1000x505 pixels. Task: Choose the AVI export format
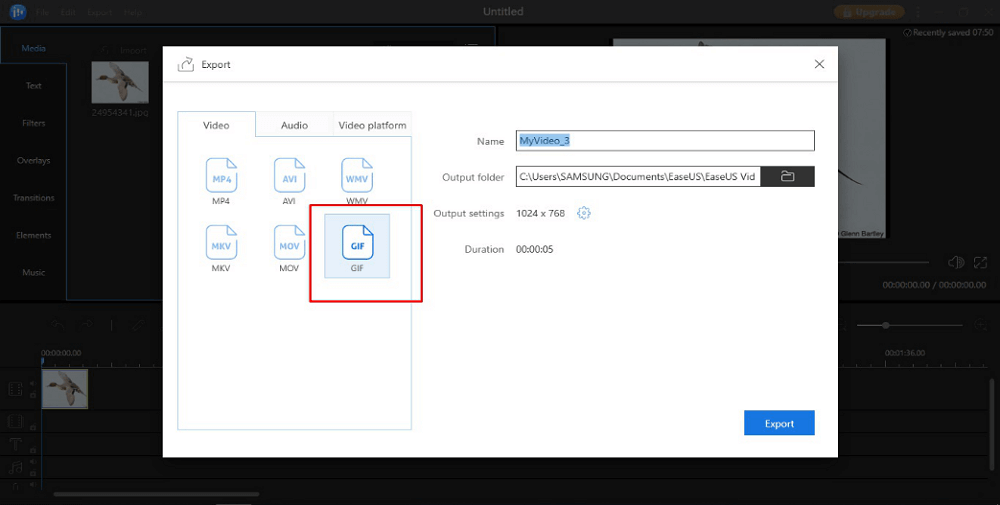tap(289, 176)
